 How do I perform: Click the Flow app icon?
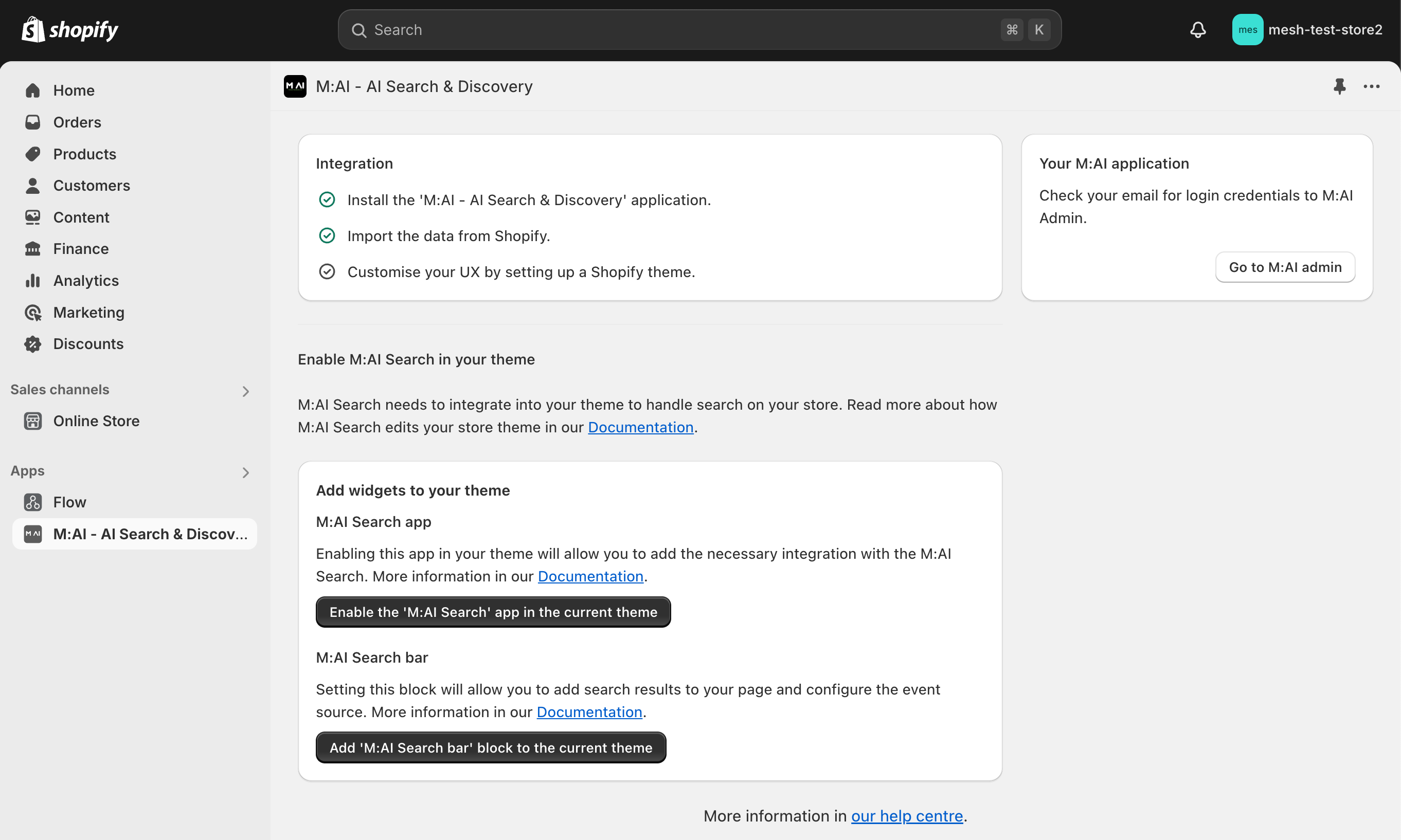[x=33, y=503]
